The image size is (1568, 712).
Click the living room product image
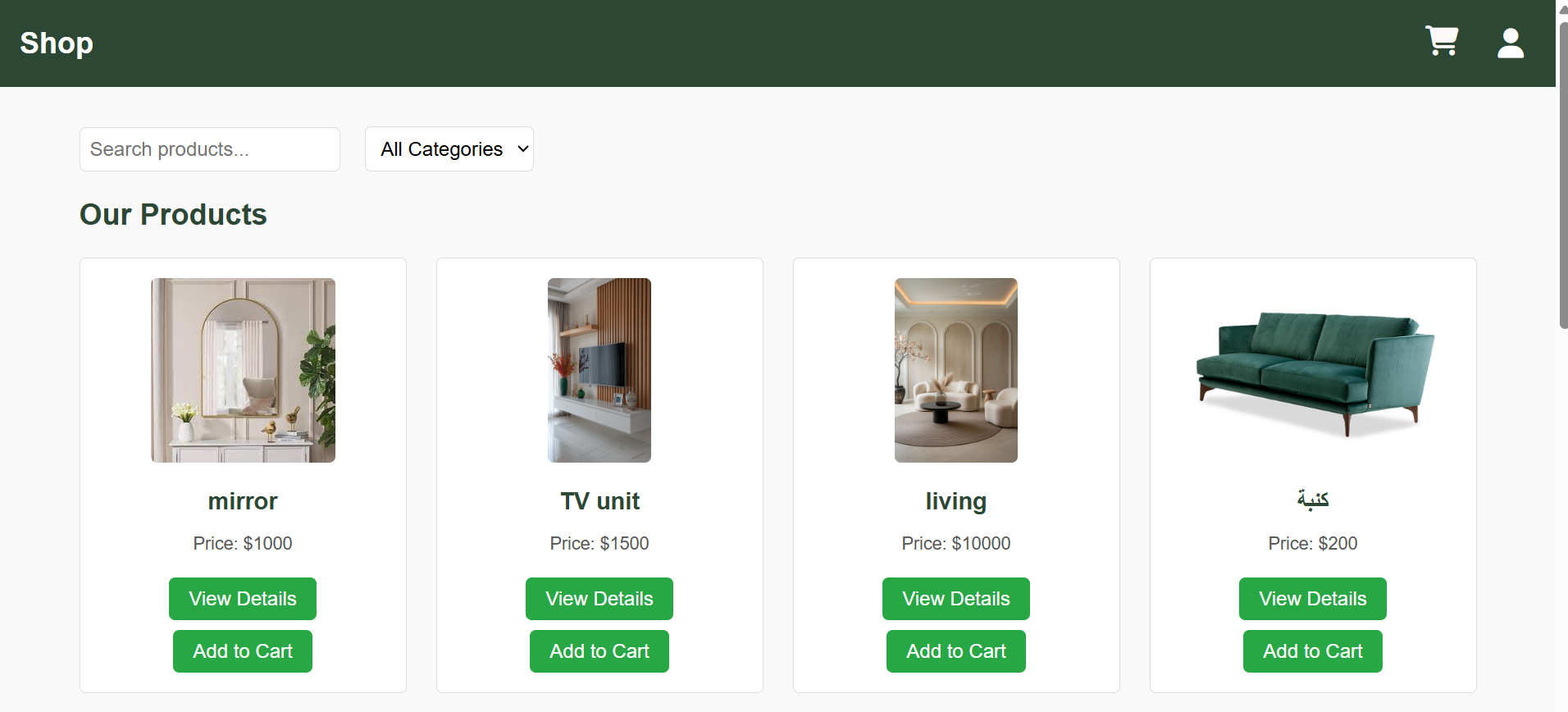coord(956,370)
